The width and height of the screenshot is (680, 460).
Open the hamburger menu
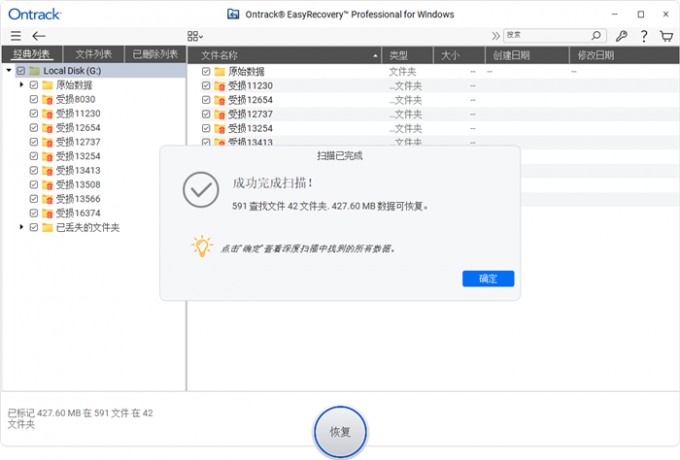tap(16, 36)
